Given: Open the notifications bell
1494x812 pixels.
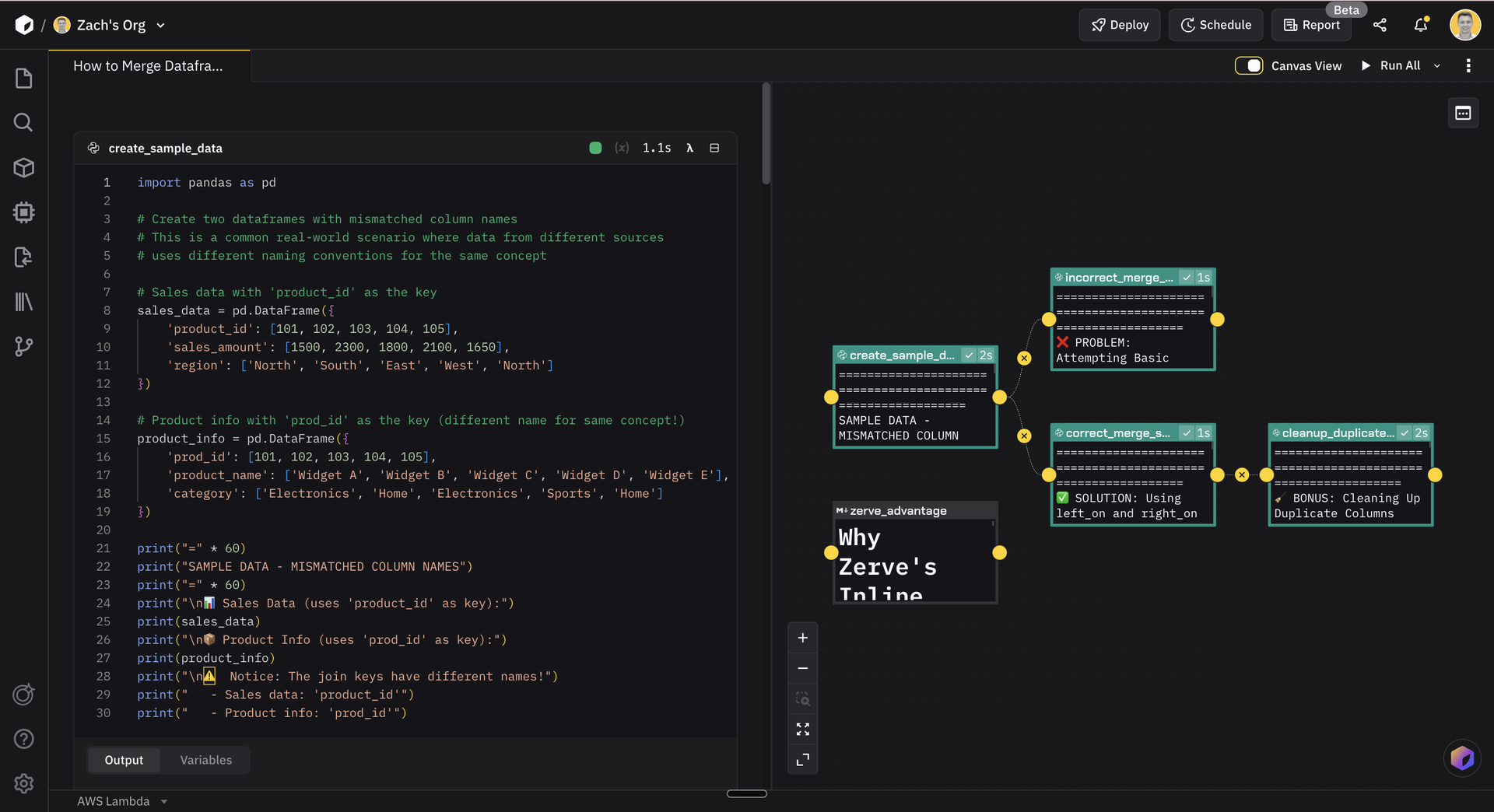Looking at the screenshot, I should coord(1421,25).
